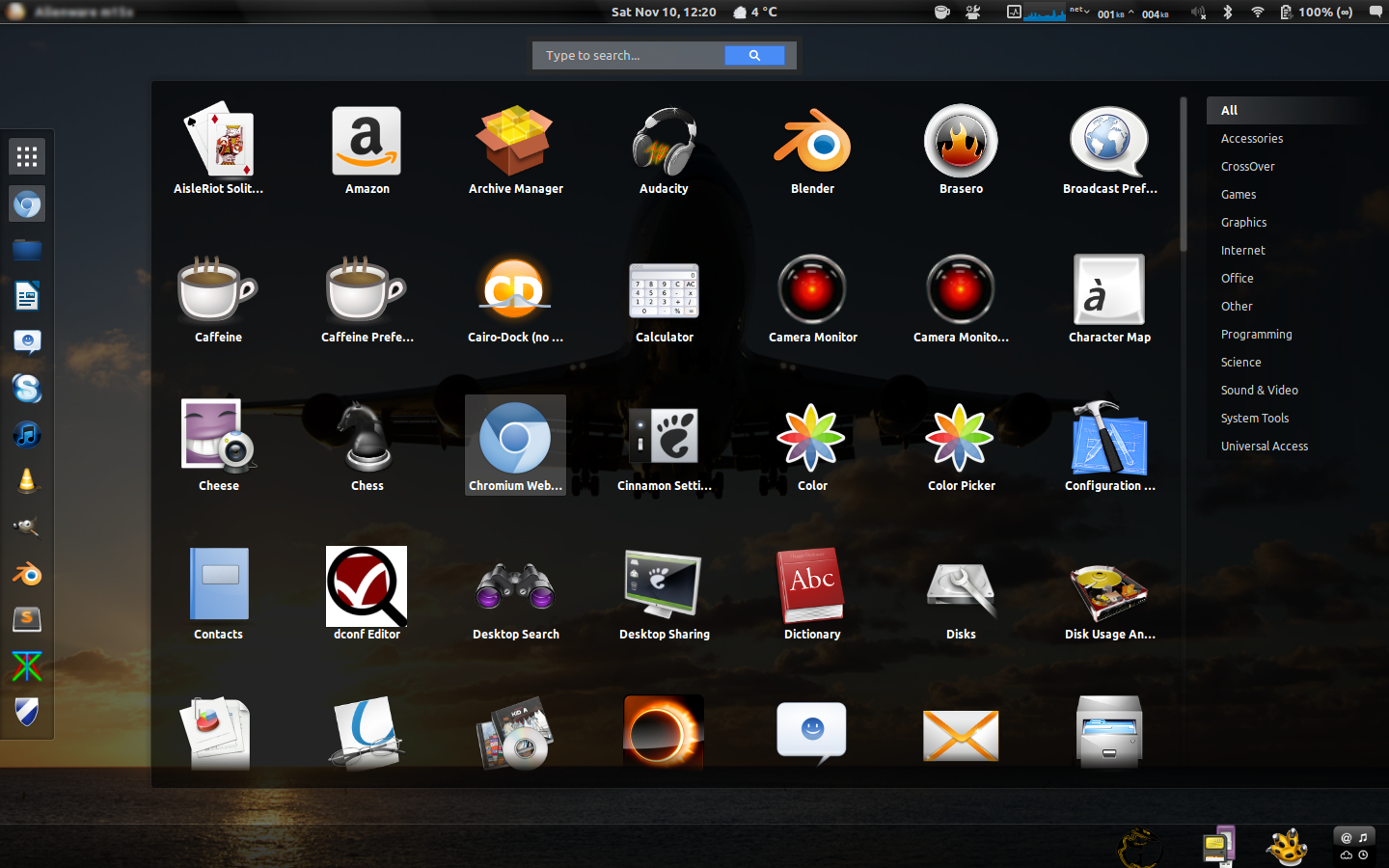Open VLC cone icon in dock

click(27, 480)
